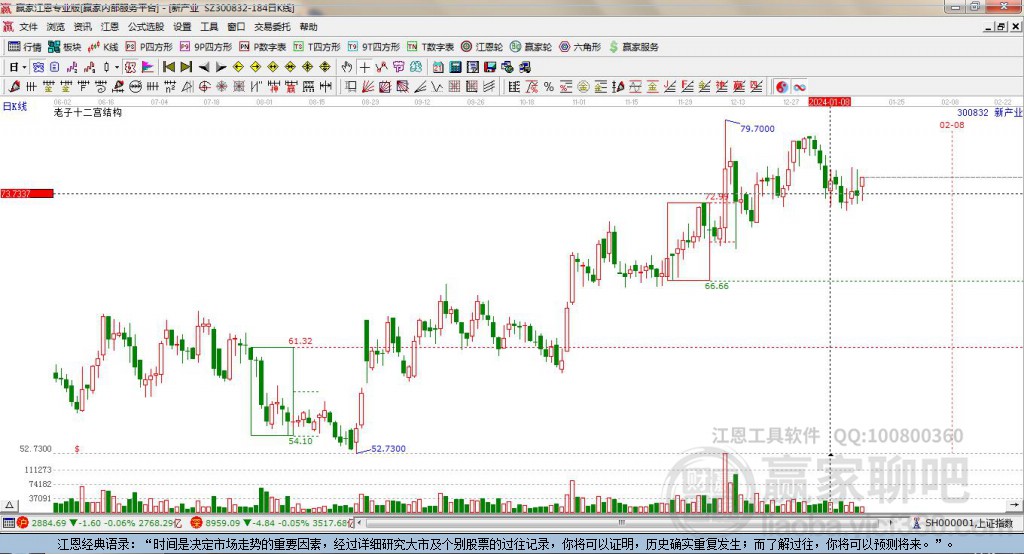Click the 79.7000 high price label

(x=757, y=129)
